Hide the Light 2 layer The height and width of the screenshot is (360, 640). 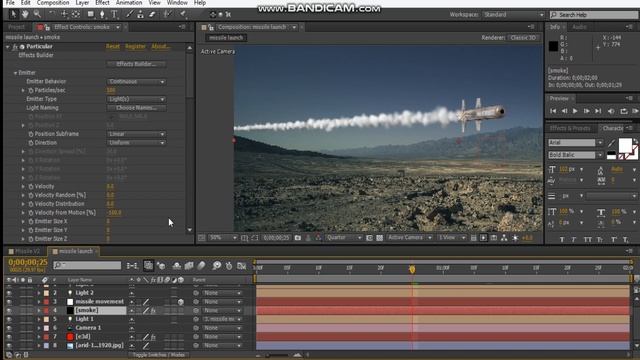tap(9, 293)
